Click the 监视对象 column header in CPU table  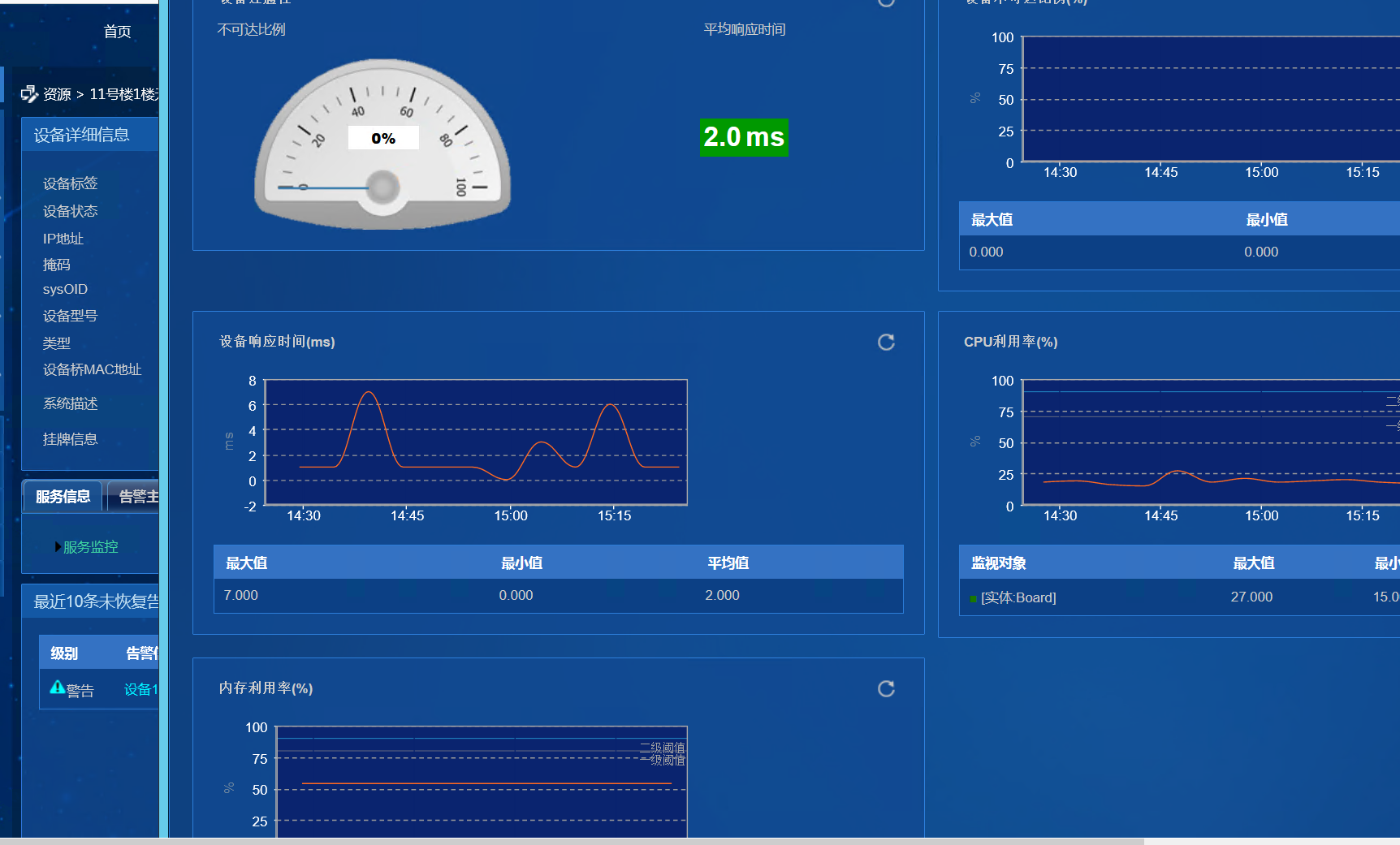[x=998, y=563]
